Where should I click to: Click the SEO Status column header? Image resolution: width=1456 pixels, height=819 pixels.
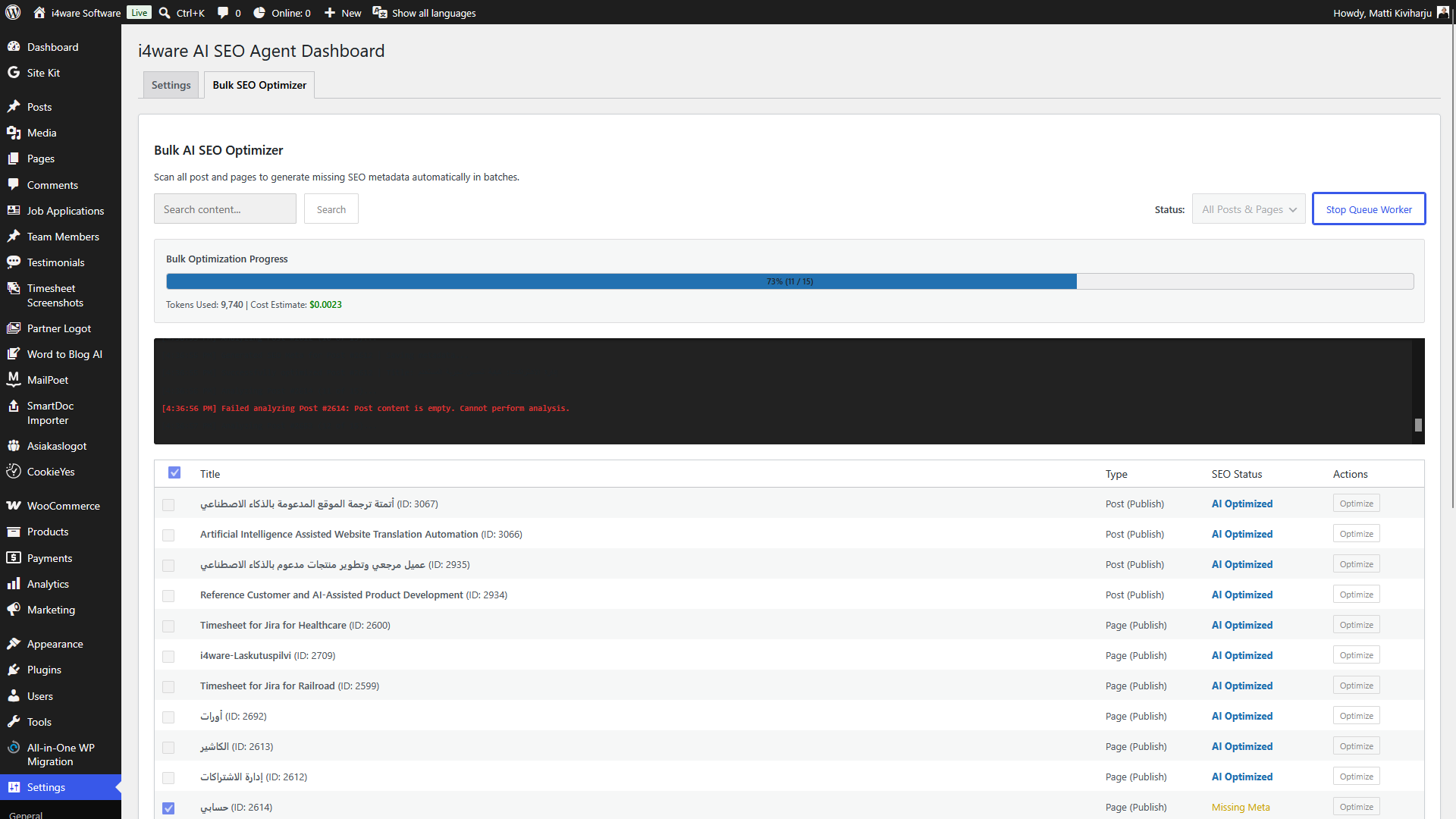click(1237, 474)
